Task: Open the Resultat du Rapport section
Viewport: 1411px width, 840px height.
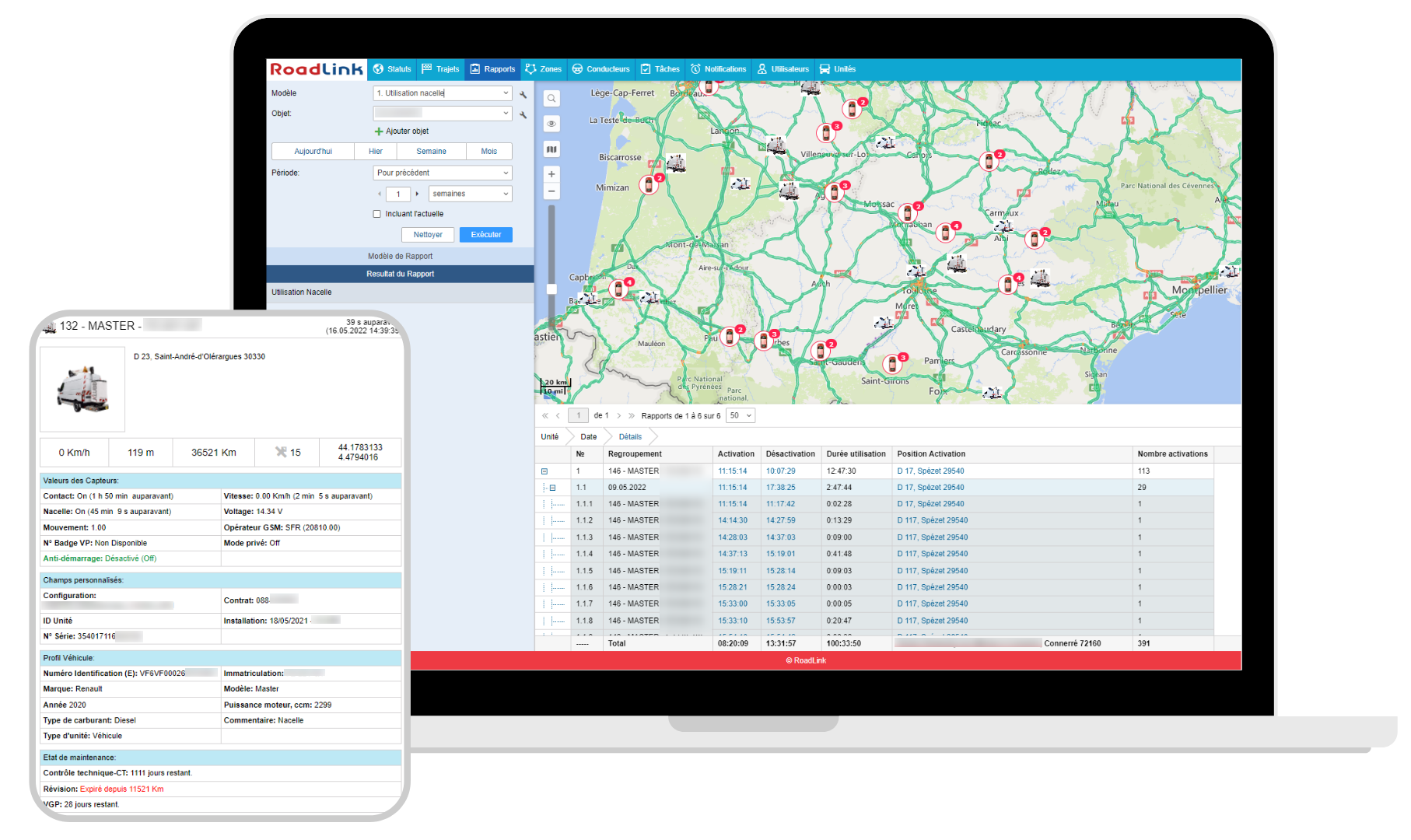Action: point(401,274)
